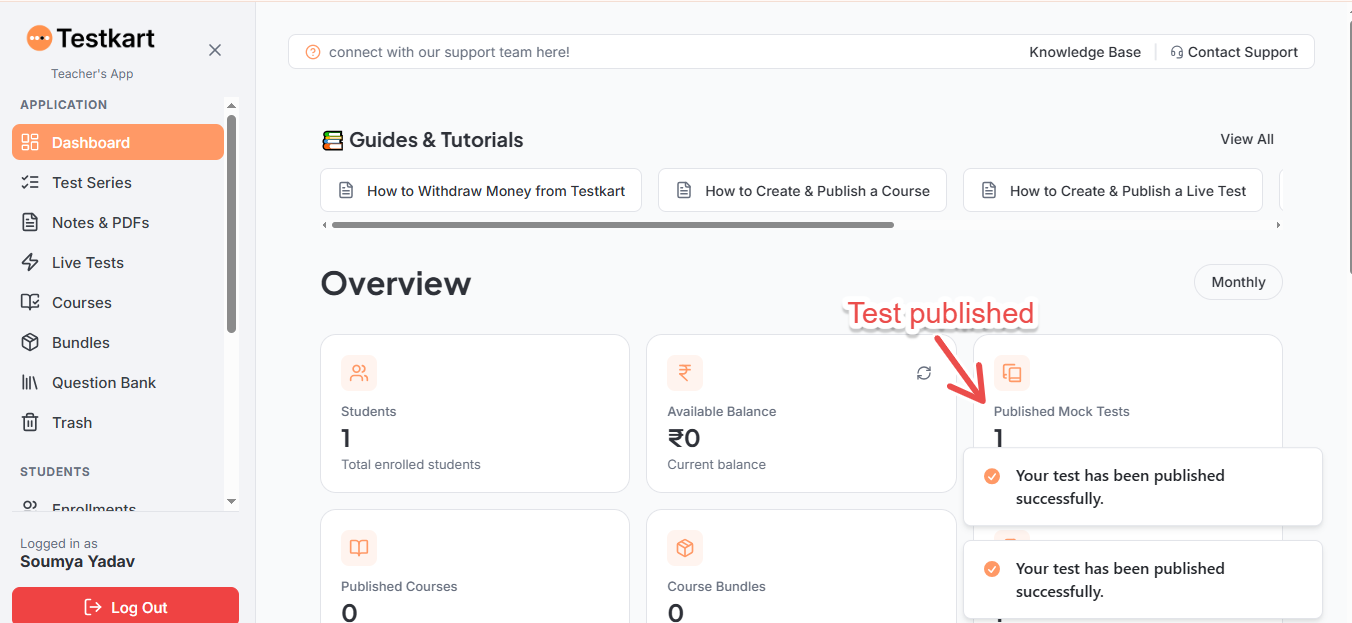
Task: Click the checkmark icon on upper publish toast
Action: (x=992, y=476)
